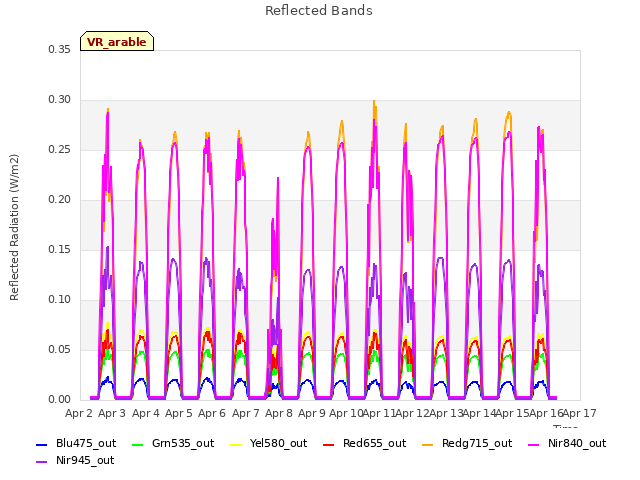The height and width of the screenshot is (480, 640).
Task: Click the Reflected Bands chart title
Action: [319, 11]
